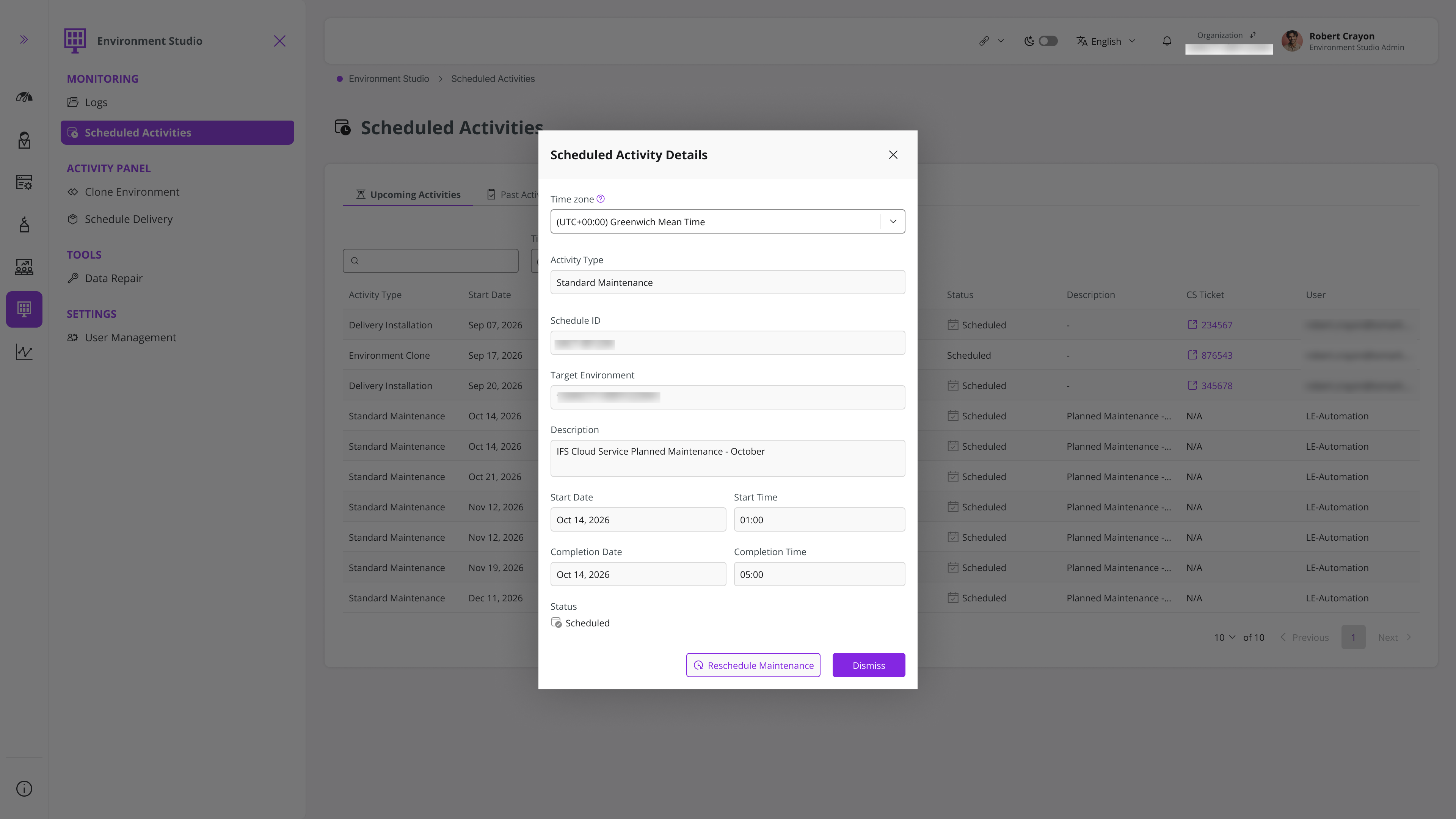Show Time zone help tooltip icon
Screen dimensions: 1456x819
(601, 199)
